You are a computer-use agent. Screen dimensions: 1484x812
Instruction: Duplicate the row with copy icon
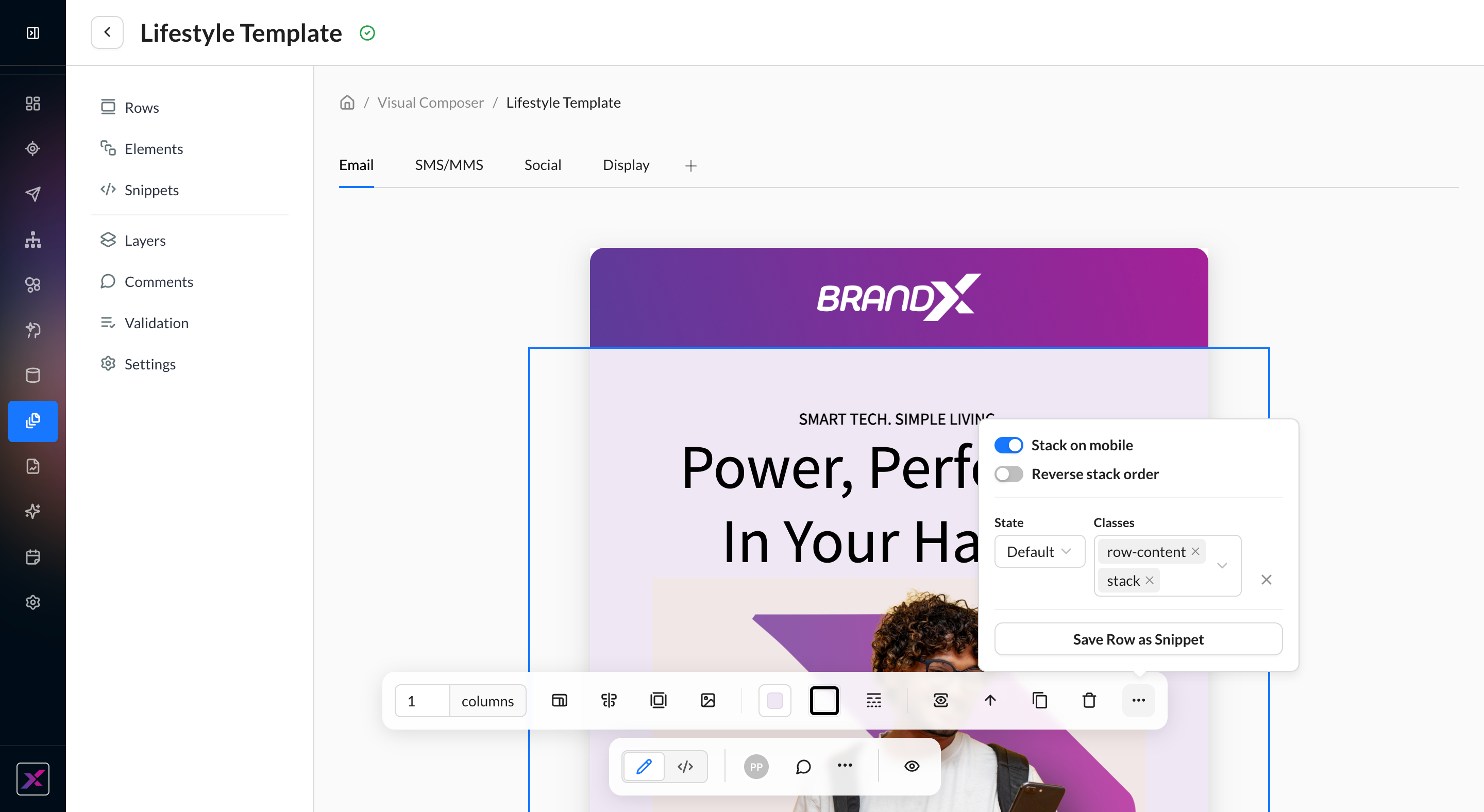point(1040,700)
